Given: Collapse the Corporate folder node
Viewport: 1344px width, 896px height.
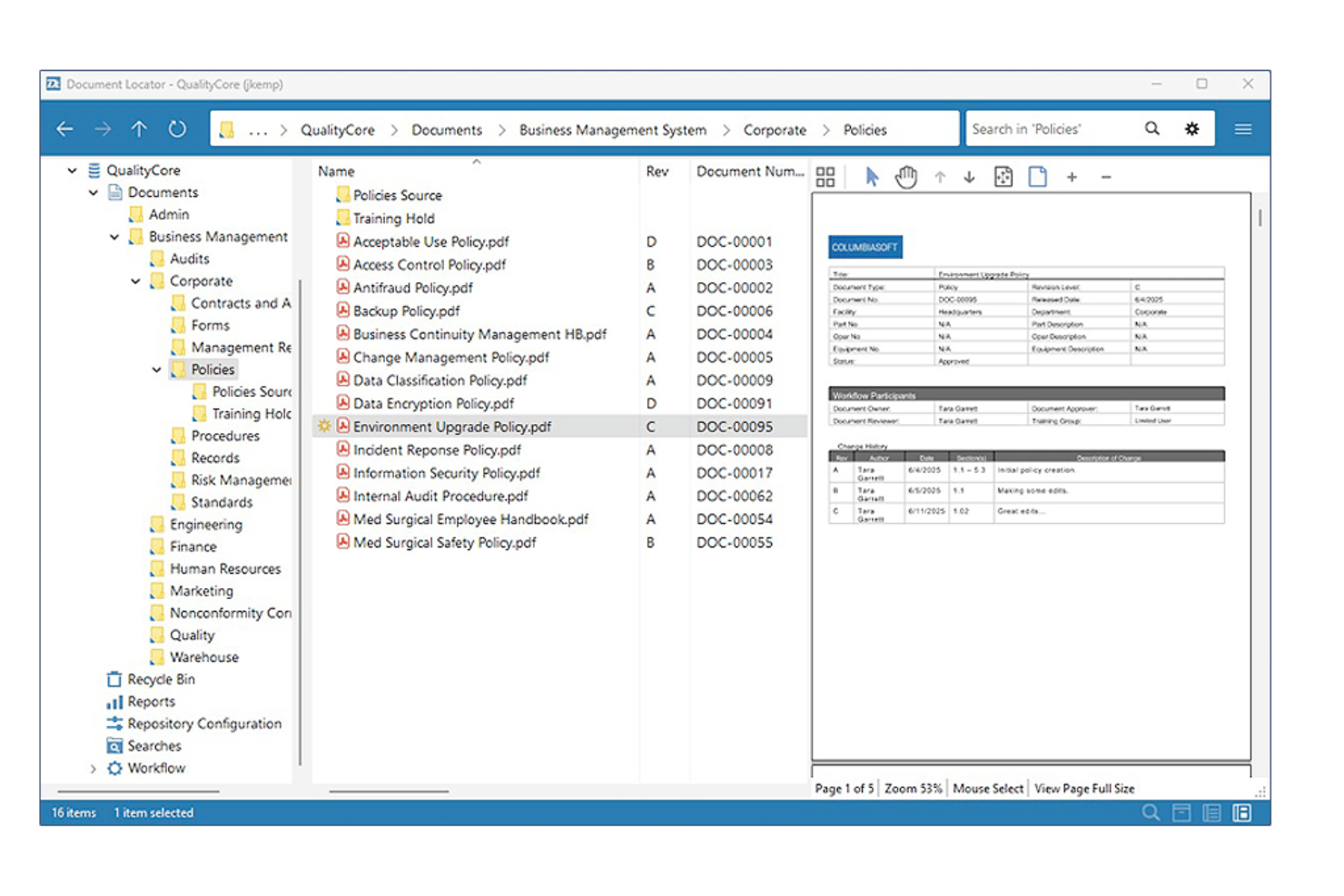Looking at the screenshot, I should tap(135, 281).
